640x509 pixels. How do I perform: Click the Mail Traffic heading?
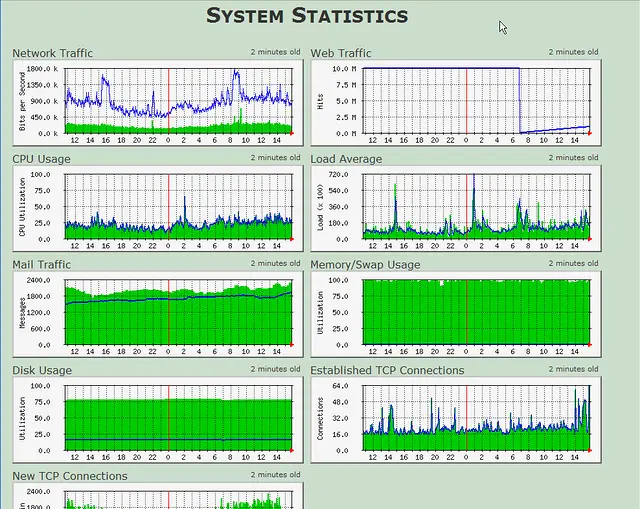point(41,265)
